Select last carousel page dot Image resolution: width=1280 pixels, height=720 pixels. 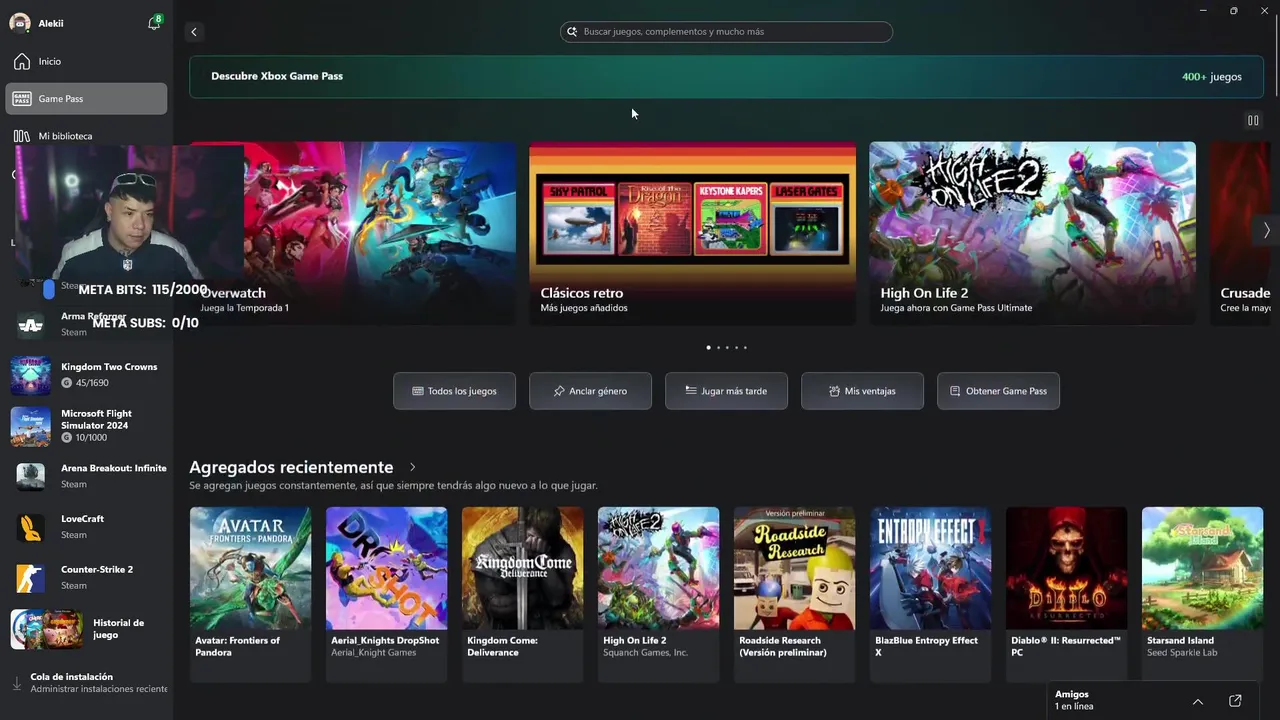point(745,348)
